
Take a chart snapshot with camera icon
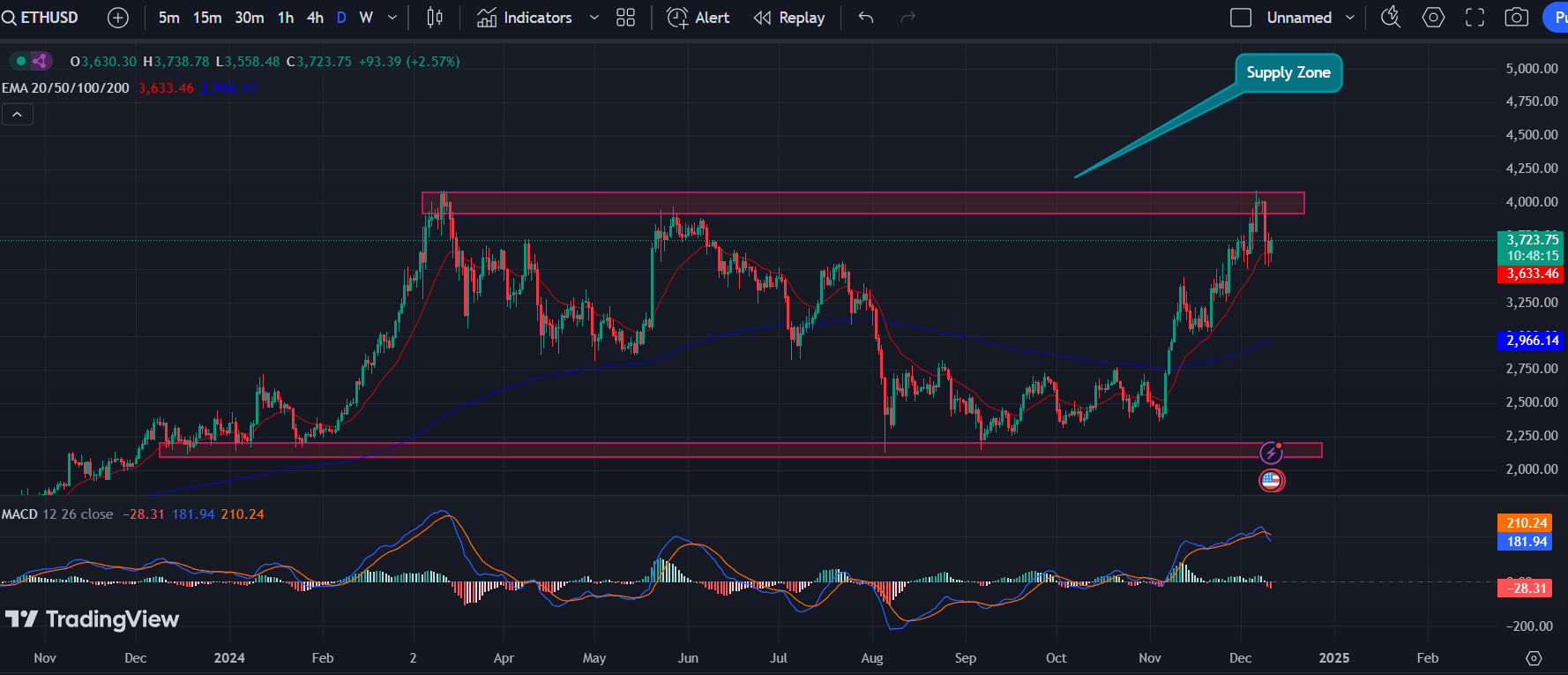1517,18
